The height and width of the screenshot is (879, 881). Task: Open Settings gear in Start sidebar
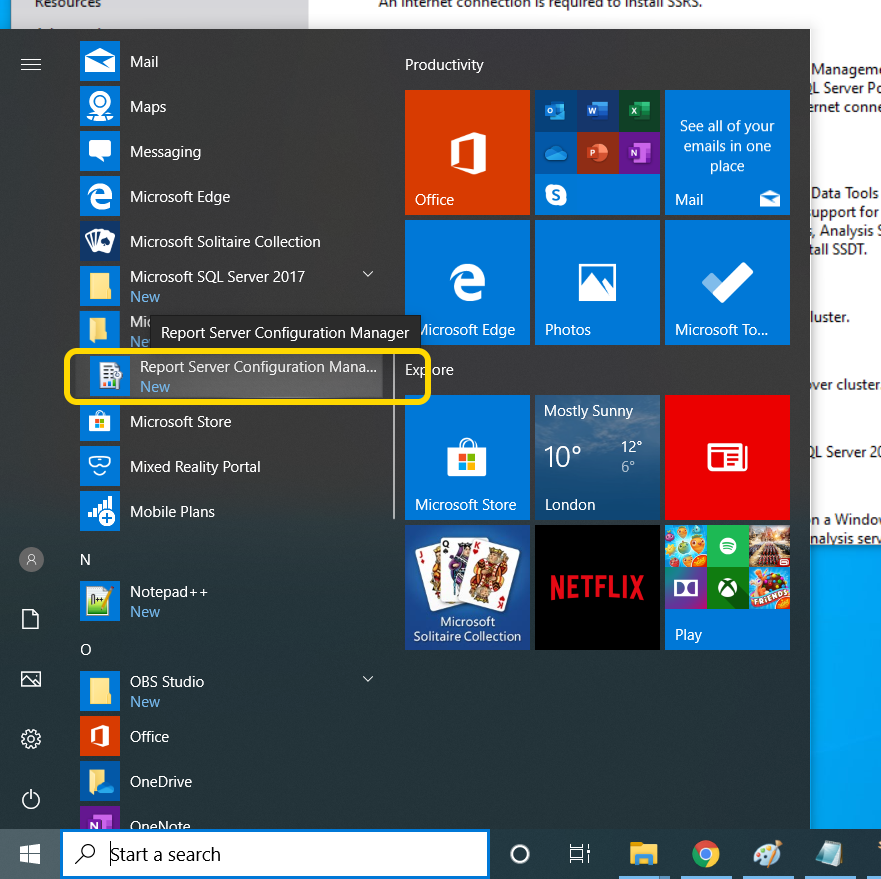pyautogui.click(x=31, y=739)
